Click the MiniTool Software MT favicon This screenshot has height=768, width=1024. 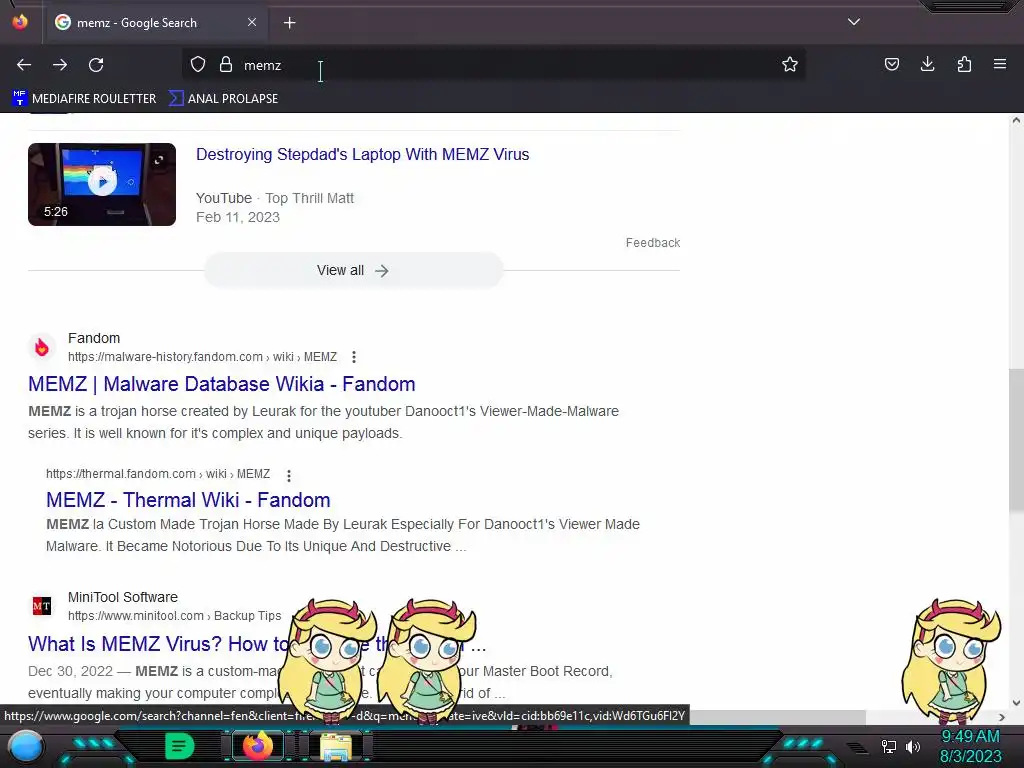pyautogui.click(x=42, y=606)
